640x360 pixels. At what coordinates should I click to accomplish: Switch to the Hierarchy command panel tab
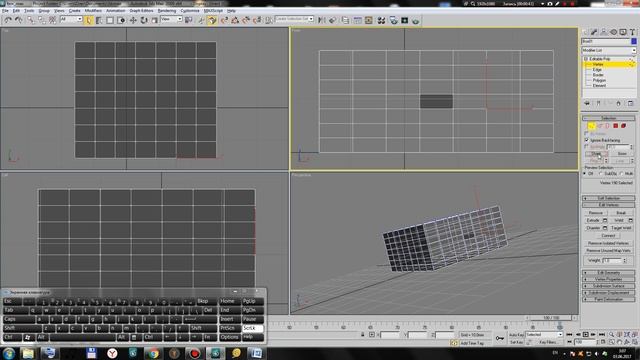point(604,32)
